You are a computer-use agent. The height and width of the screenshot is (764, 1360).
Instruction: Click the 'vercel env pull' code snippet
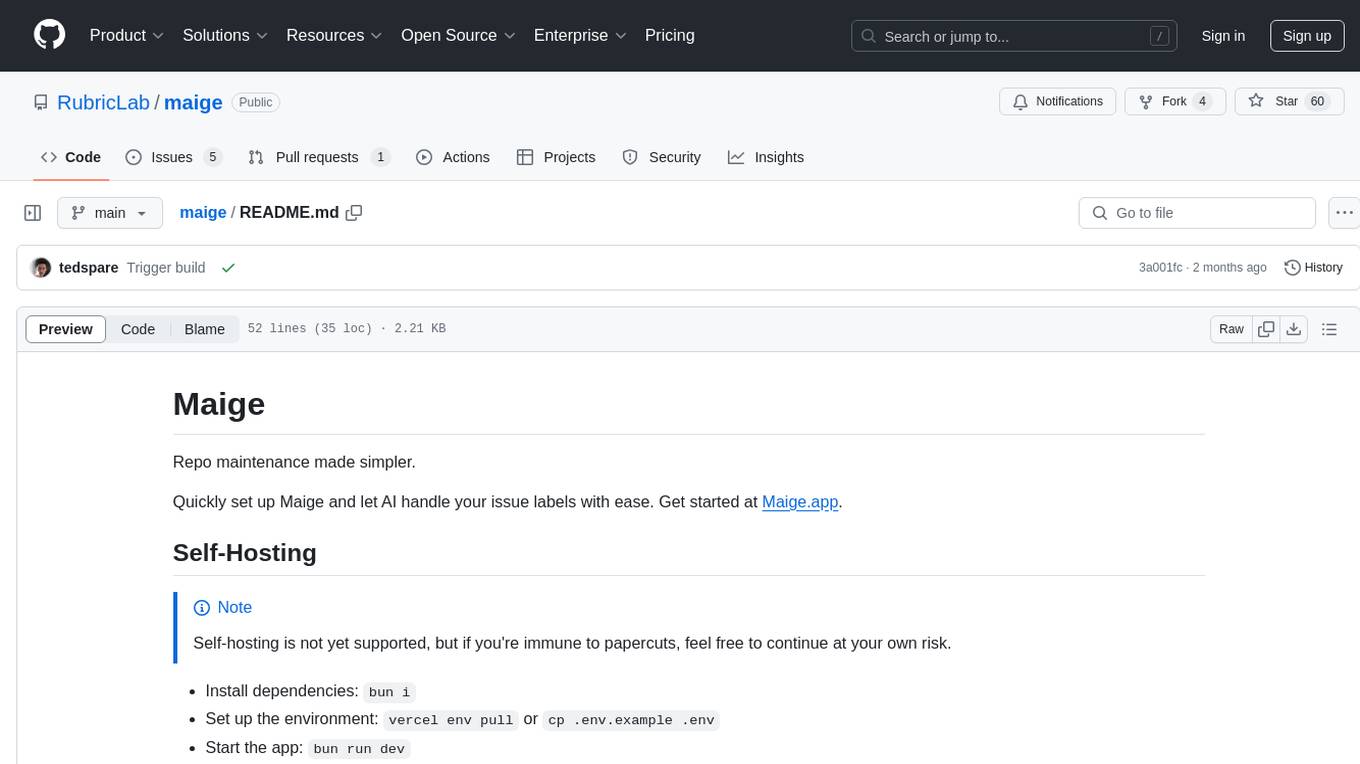pyautogui.click(x=451, y=720)
